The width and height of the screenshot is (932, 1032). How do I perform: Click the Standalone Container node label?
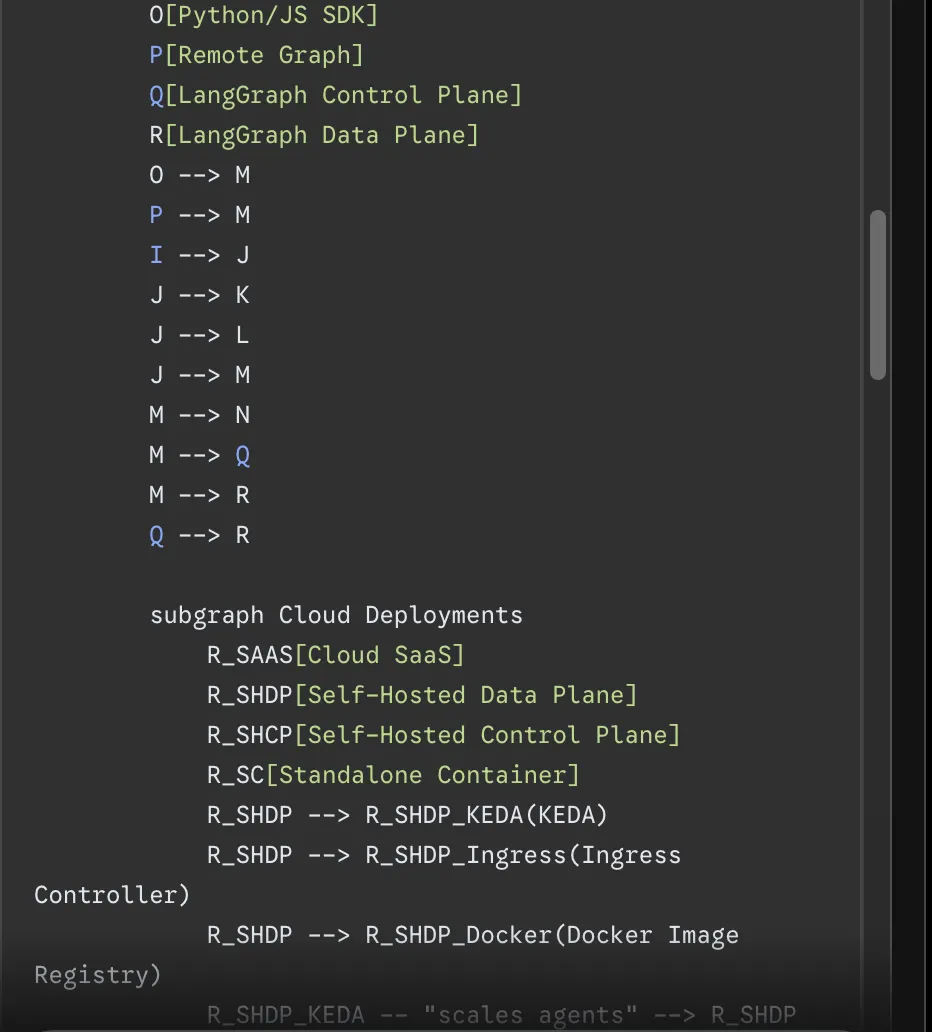pos(437,775)
